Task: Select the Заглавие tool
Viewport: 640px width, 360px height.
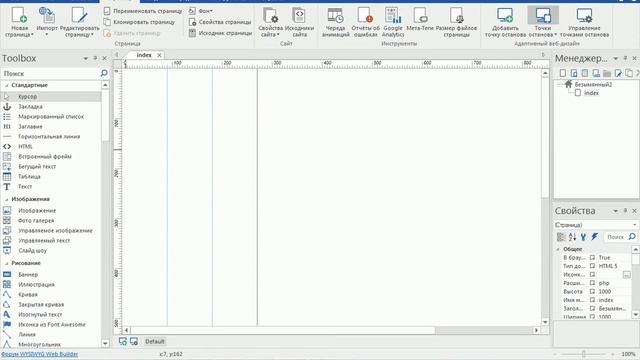Action: pyautogui.click(x=51, y=127)
